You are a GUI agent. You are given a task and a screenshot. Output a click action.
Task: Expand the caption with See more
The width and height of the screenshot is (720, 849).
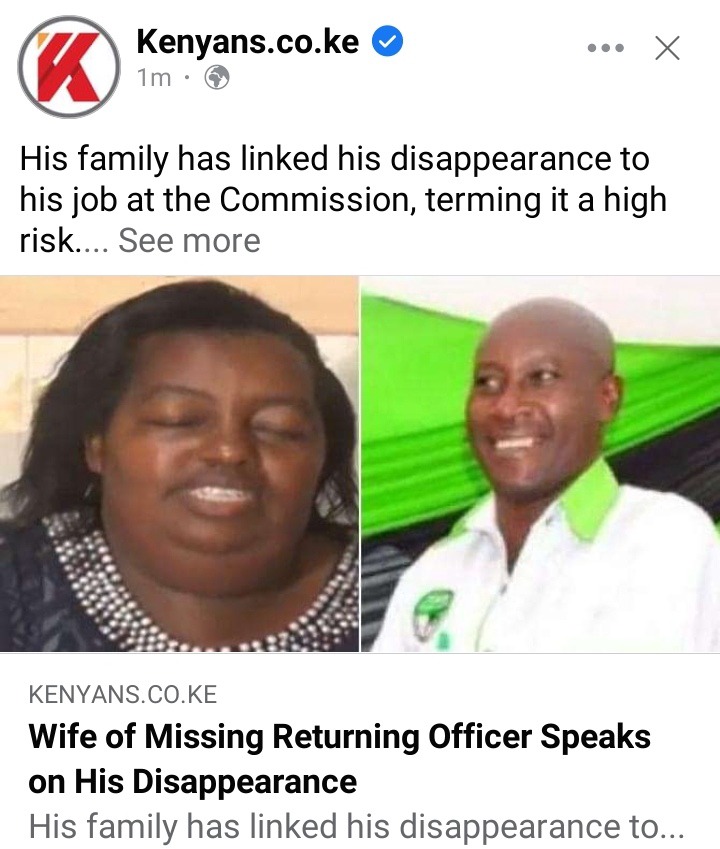point(189,240)
